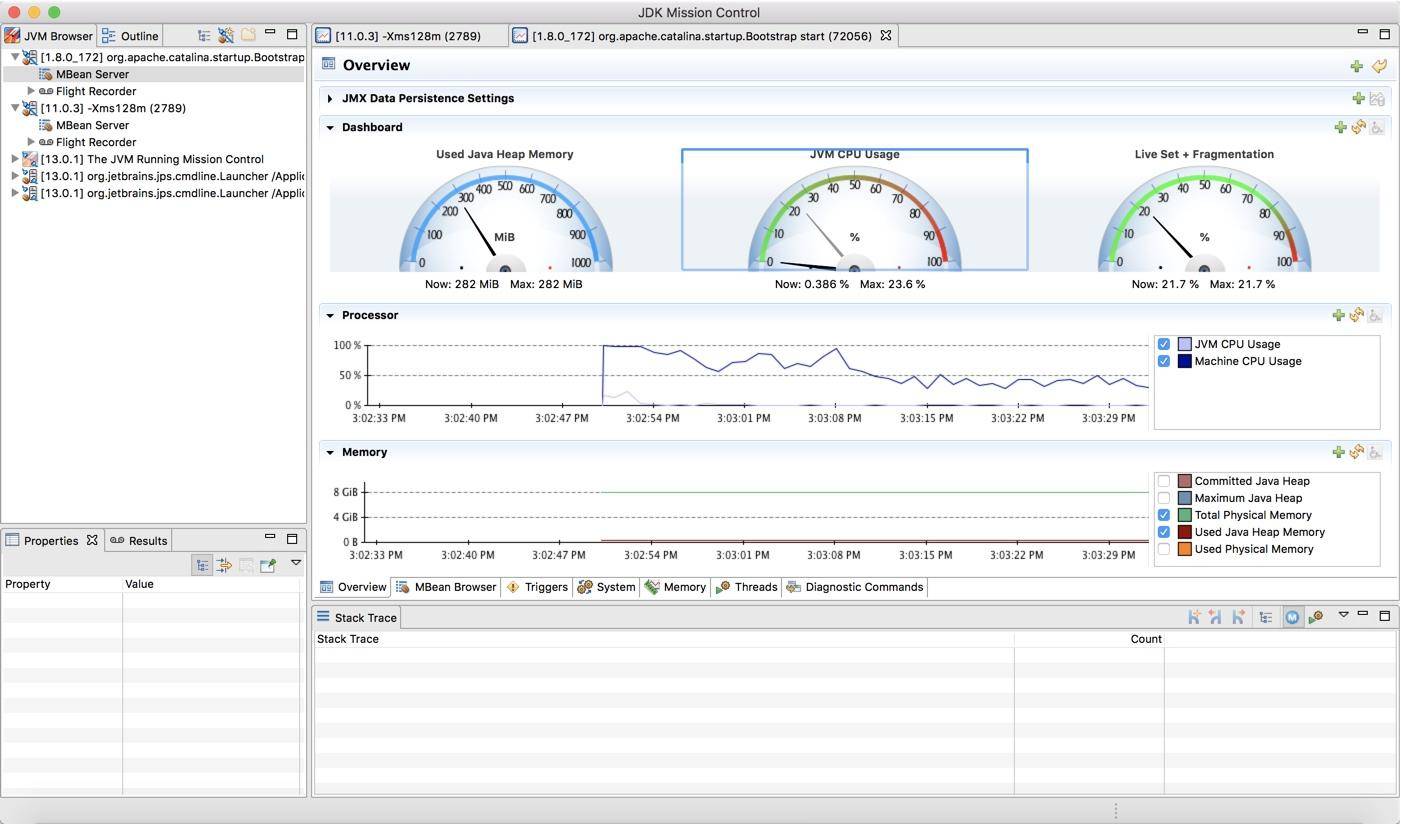
Task: Switch to the Threads tab
Action: (x=746, y=587)
